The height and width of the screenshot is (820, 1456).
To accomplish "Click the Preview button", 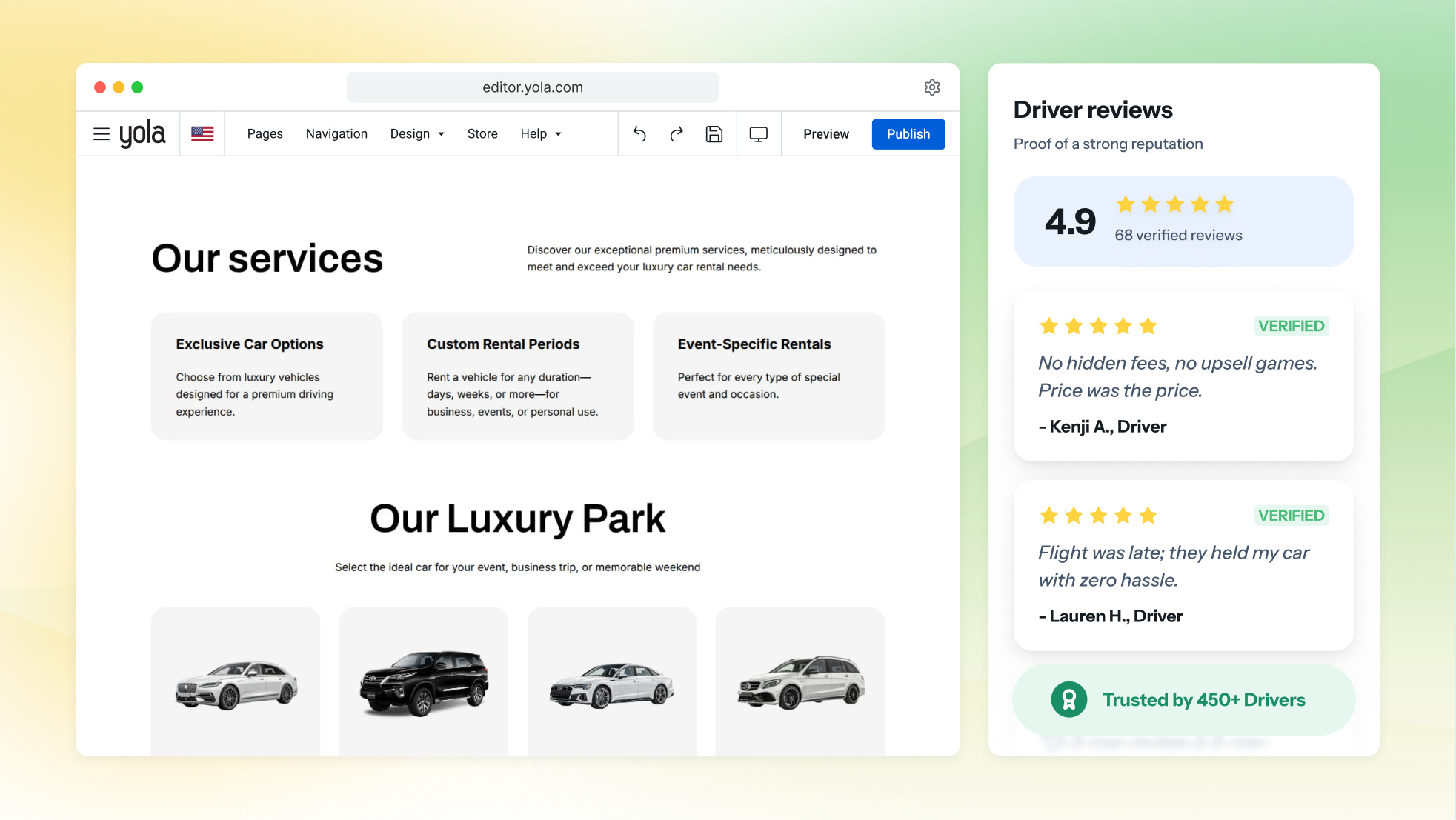I will click(826, 134).
